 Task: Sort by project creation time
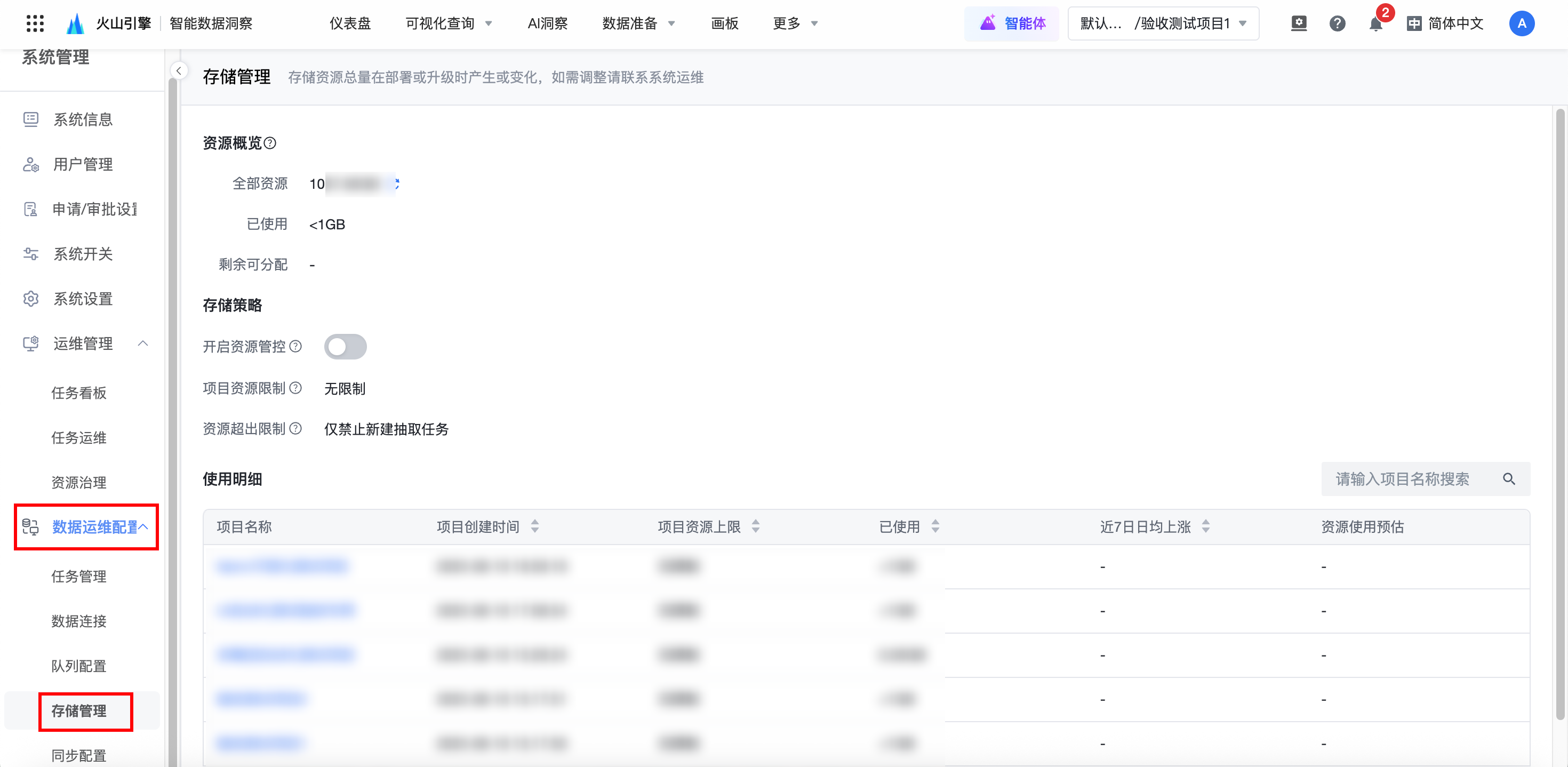(534, 526)
